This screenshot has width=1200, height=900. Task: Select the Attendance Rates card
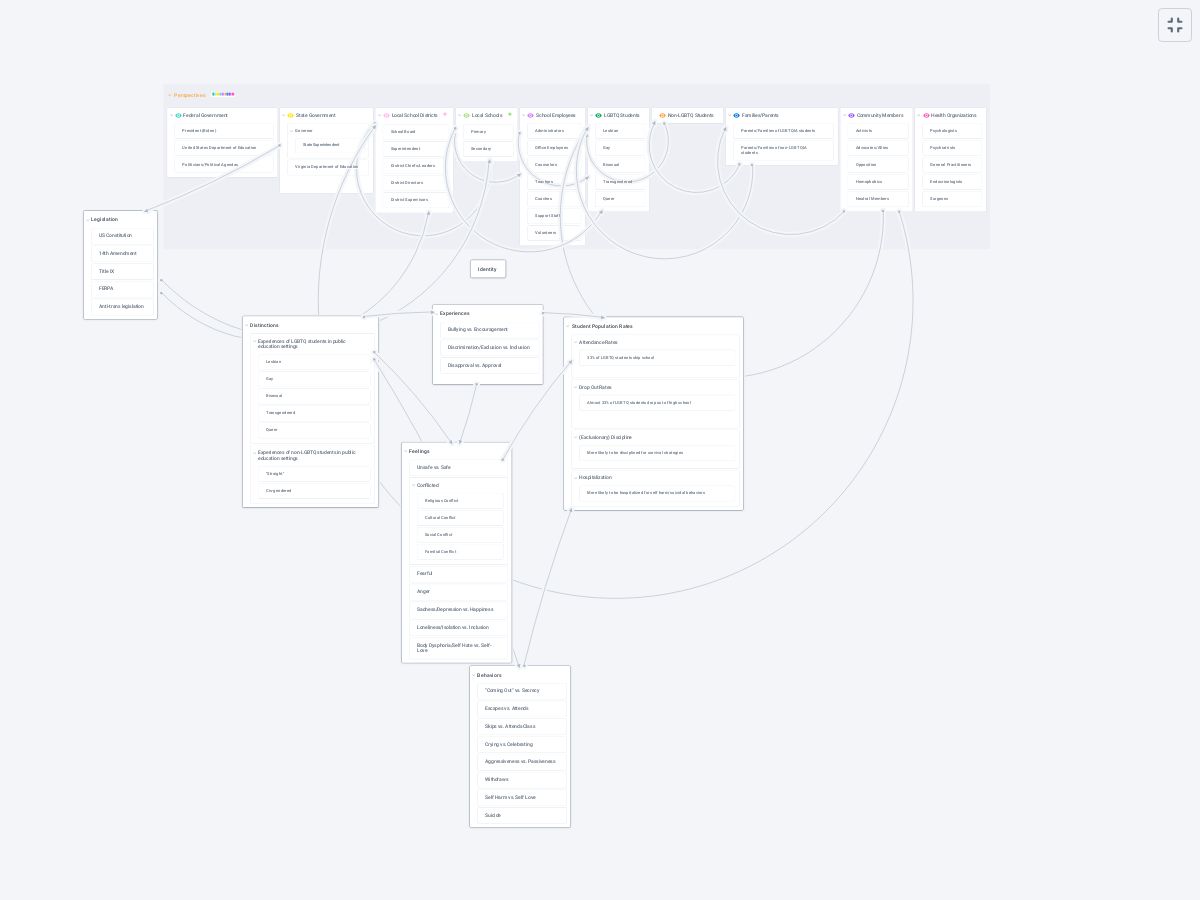(x=598, y=343)
